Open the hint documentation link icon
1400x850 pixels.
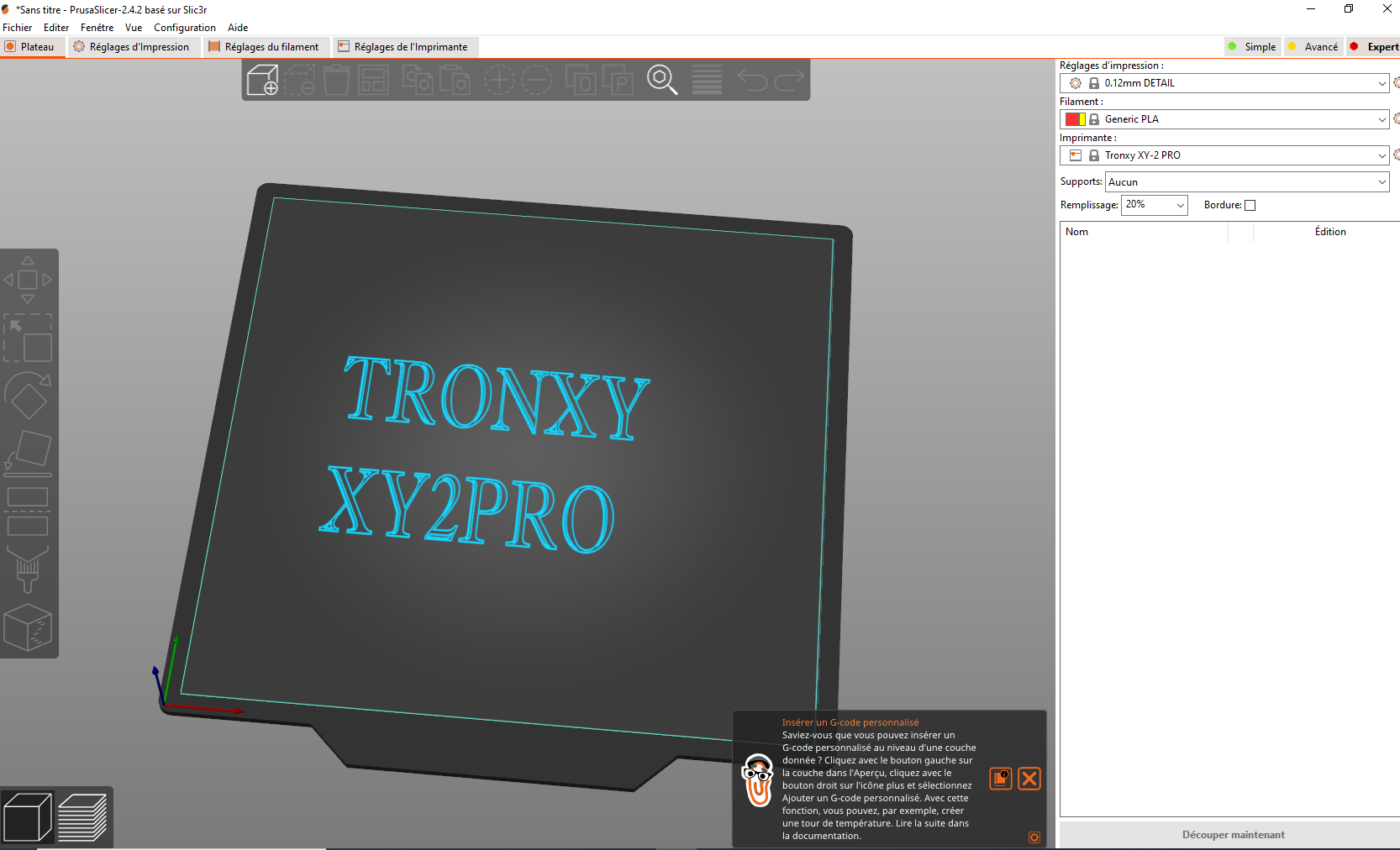(x=1001, y=779)
